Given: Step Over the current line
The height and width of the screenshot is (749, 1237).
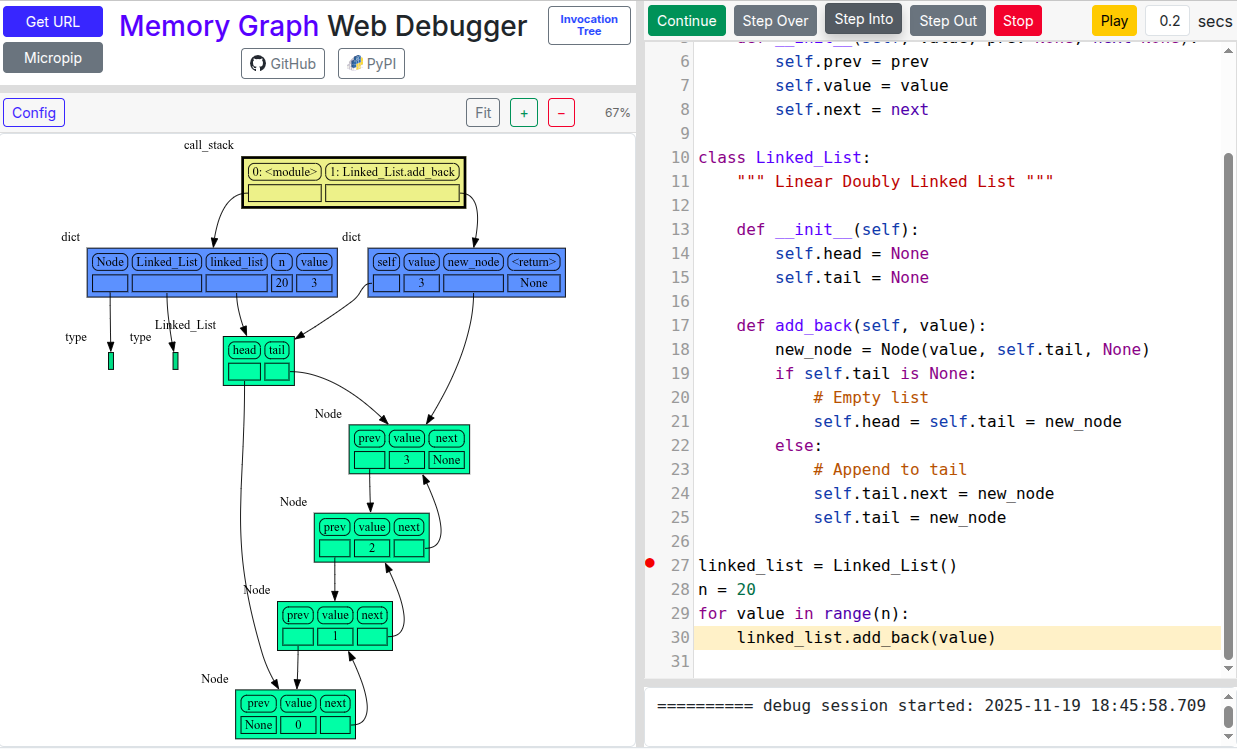Looking at the screenshot, I should pyautogui.click(x=775, y=21).
